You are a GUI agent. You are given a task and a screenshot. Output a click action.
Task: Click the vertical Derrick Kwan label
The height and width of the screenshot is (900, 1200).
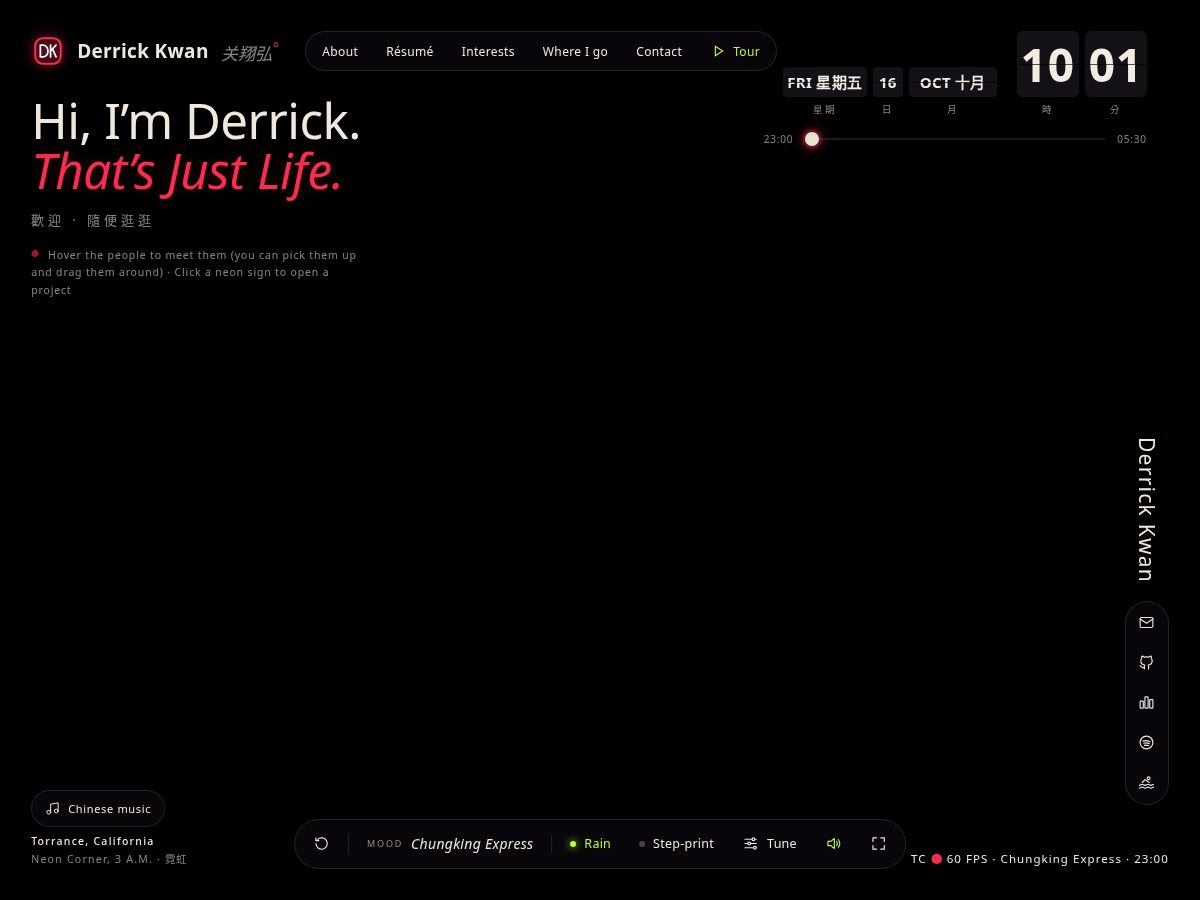point(1146,509)
